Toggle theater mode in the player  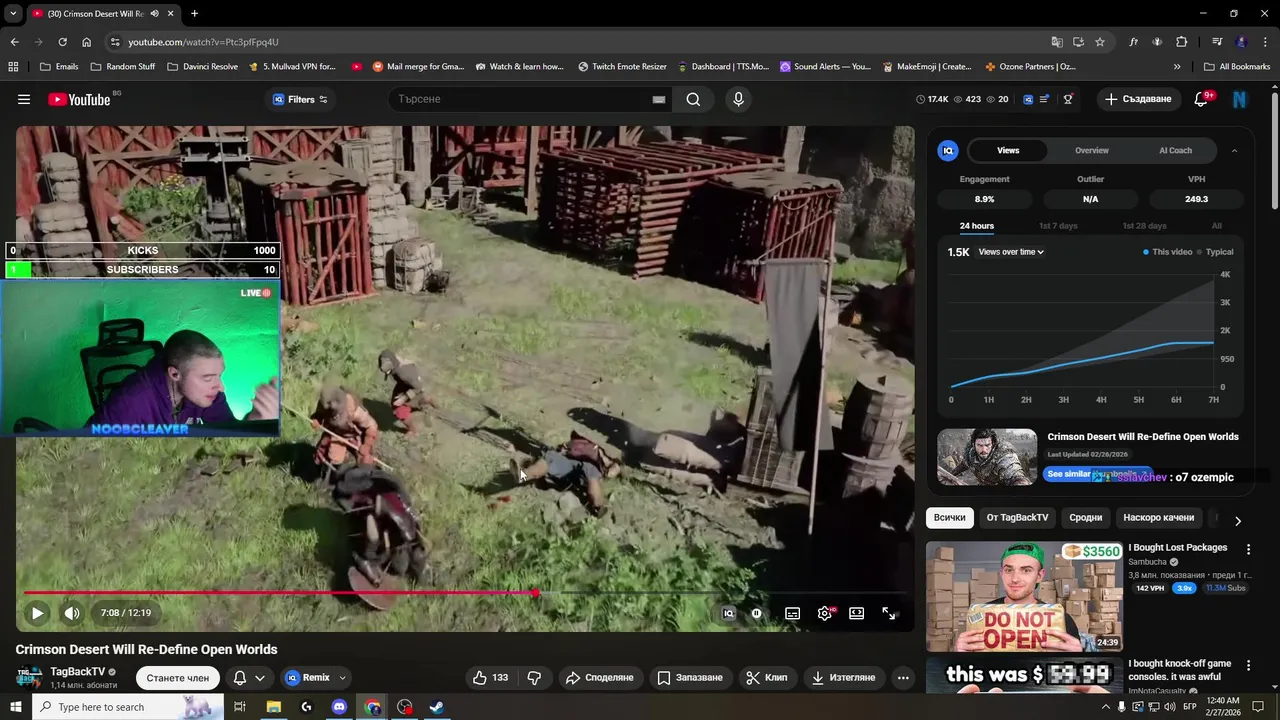(857, 614)
